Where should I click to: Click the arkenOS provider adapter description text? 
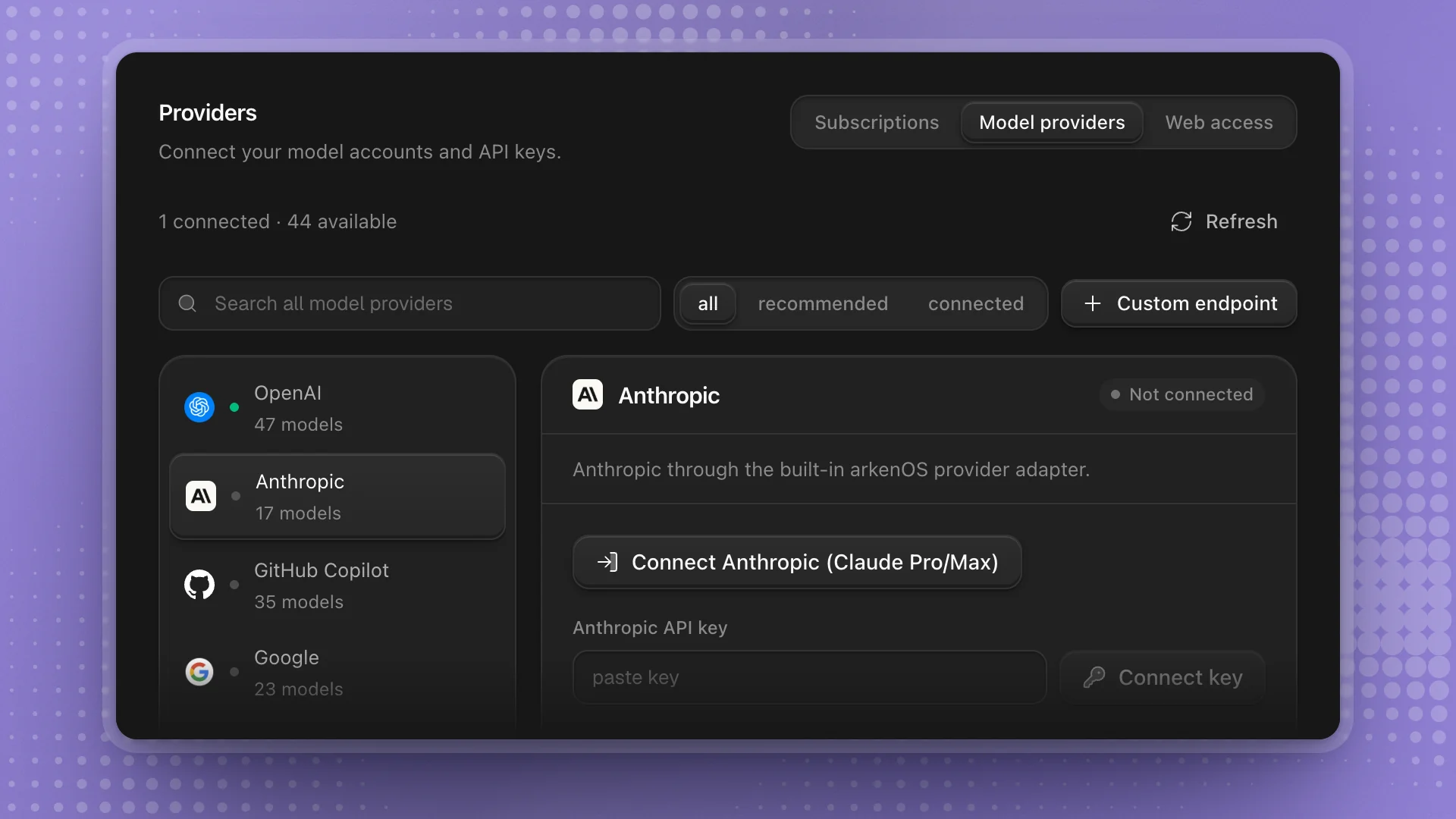[x=831, y=469]
